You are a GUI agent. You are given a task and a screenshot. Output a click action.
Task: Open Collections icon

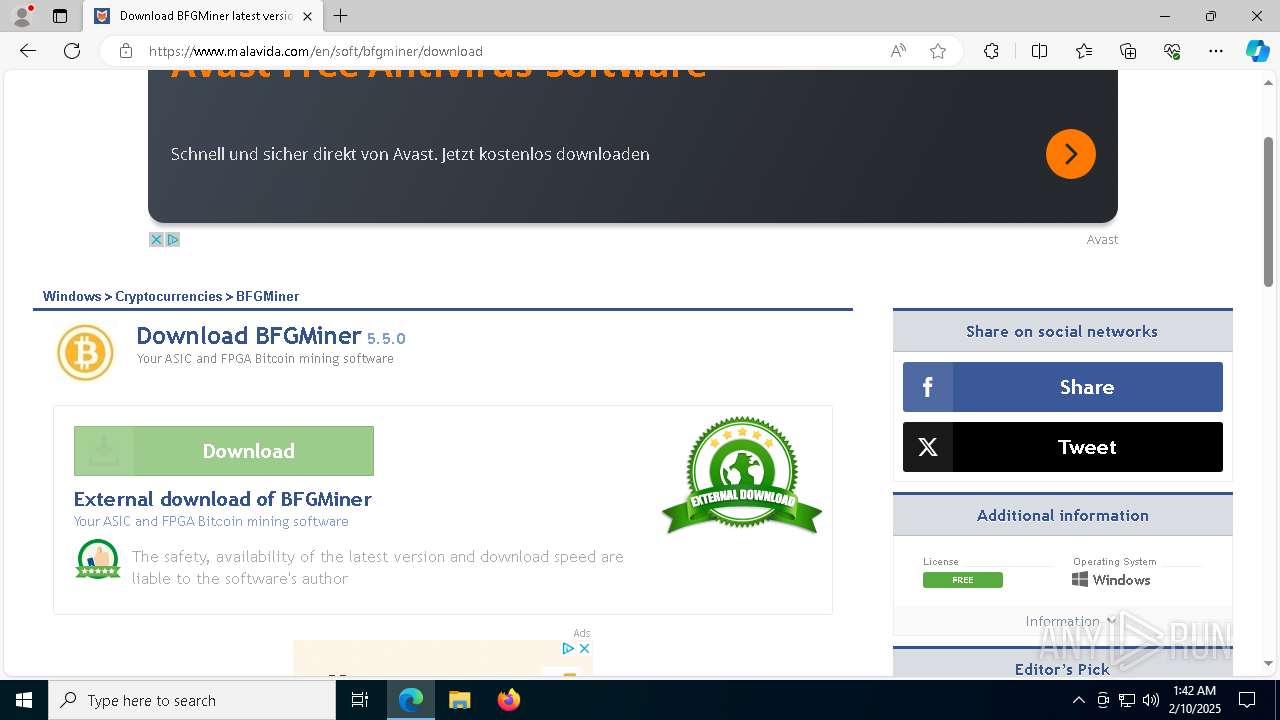pos(1128,51)
